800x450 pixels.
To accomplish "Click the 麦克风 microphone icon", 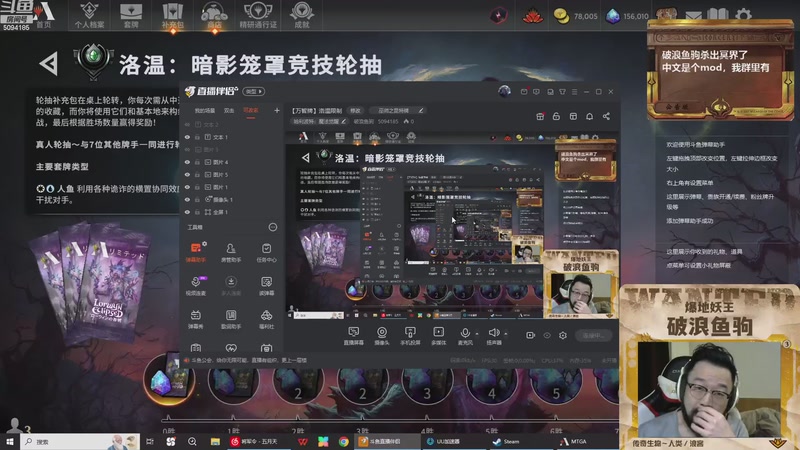I will click(465, 333).
